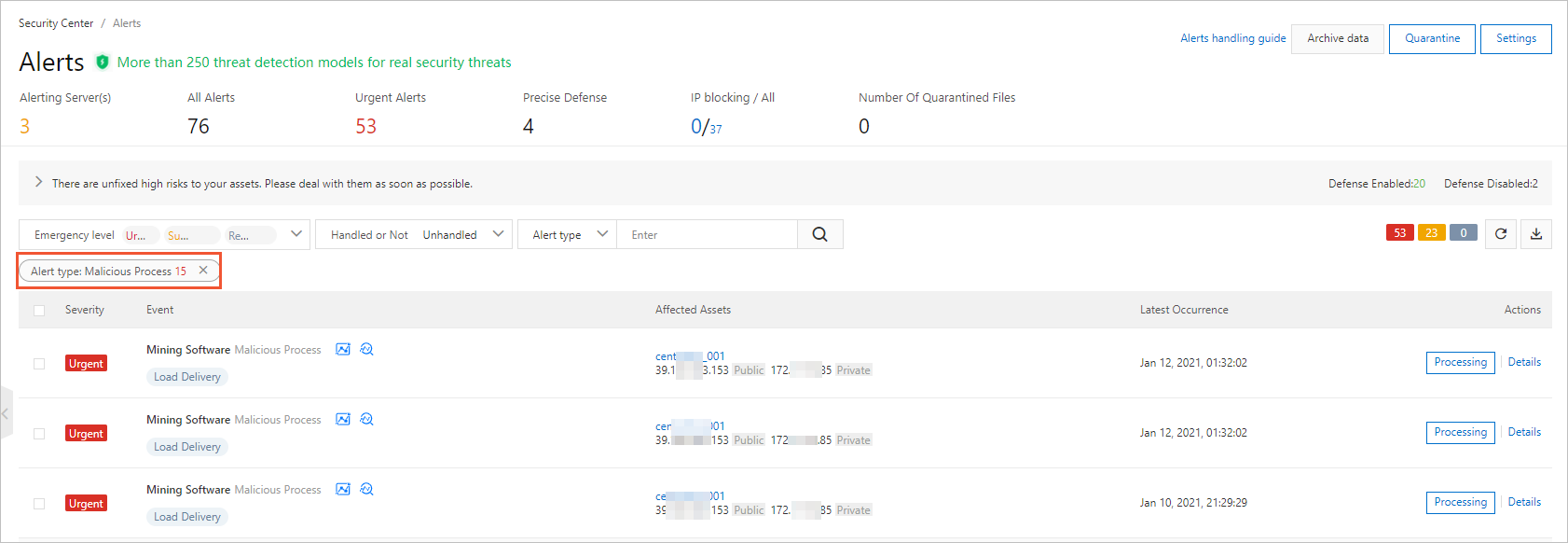Viewport: 1568px width, 543px height.
Task: Click the search Enter input field
Action: [x=708, y=234]
